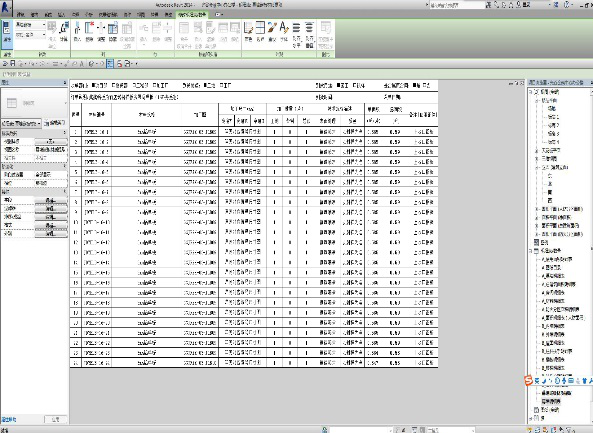Viewport: 593px width, 433px height.
Task: Collapse the Identity Data group in Properties
Action: 65,133
